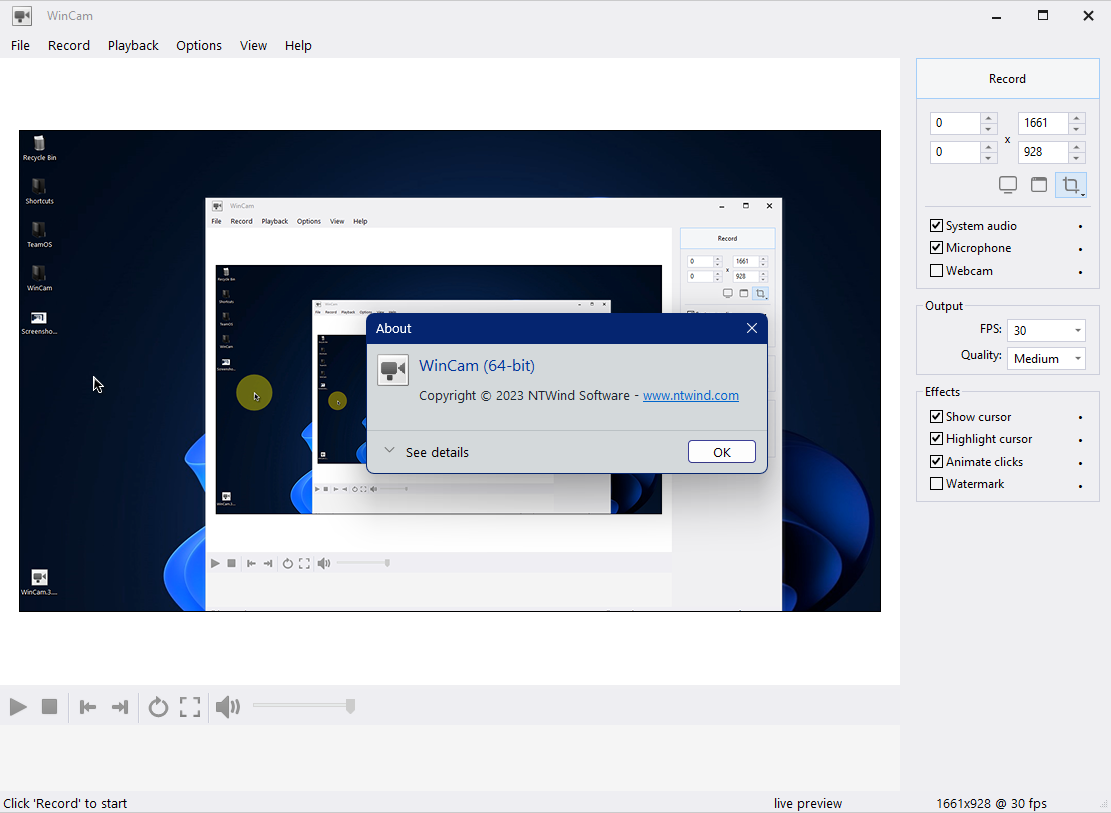This screenshot has width=1111, height=813.
Task: Disable System audio checkbox
Action: (936, 225)
